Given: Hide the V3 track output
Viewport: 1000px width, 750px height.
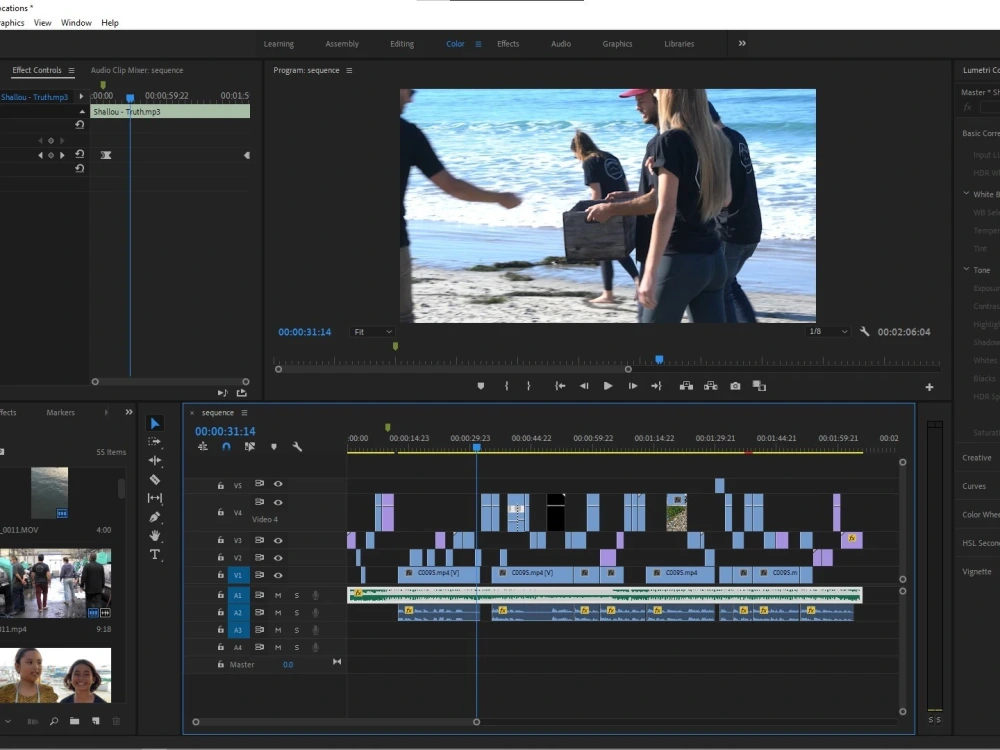Looking at the screenshot, I should [278, 540].
